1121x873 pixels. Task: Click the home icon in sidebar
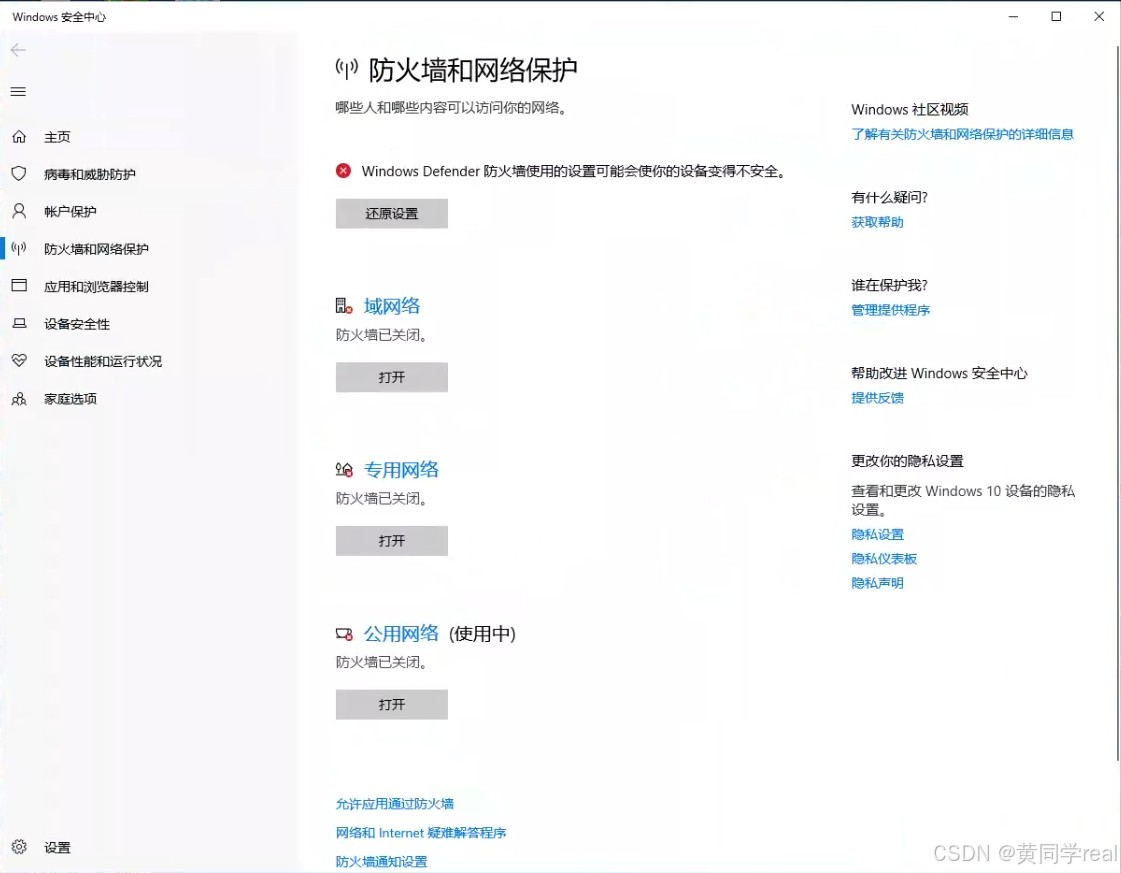pyautogui.click(x=19, y=137)
